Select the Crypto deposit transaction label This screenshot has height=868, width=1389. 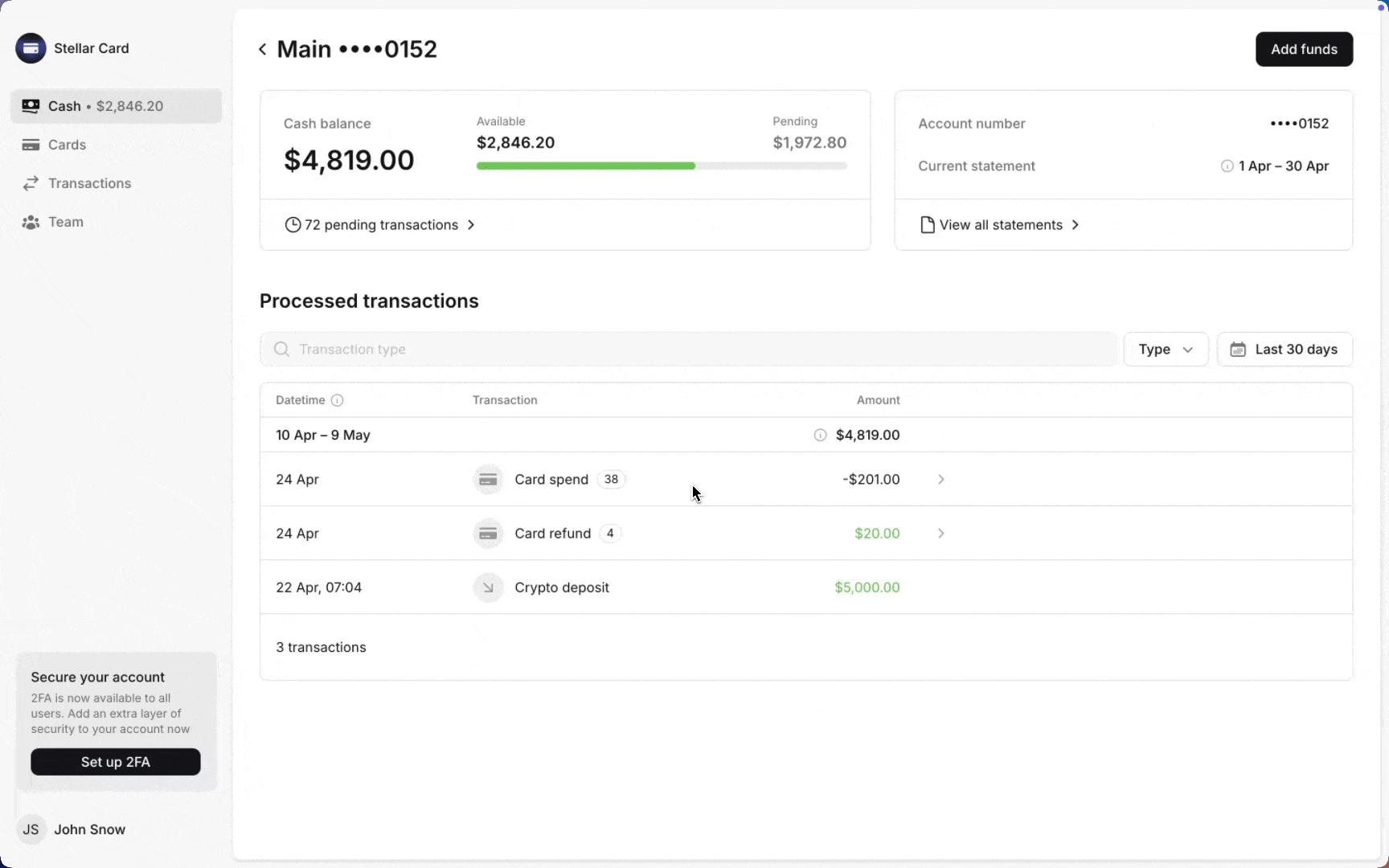click(x=562, y=588)
